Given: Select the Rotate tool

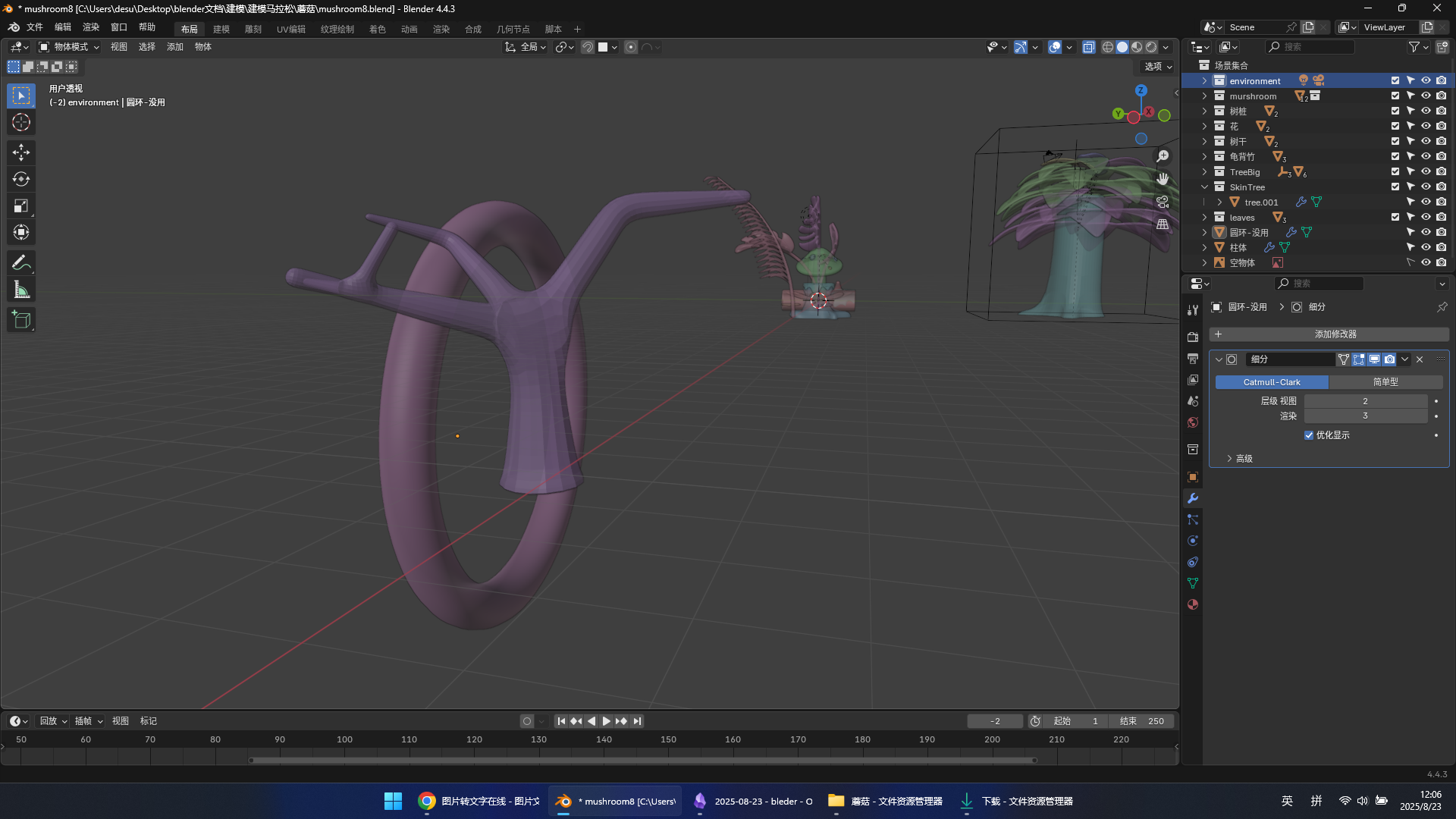Looking at the screenshot, I should coord(21,179).
